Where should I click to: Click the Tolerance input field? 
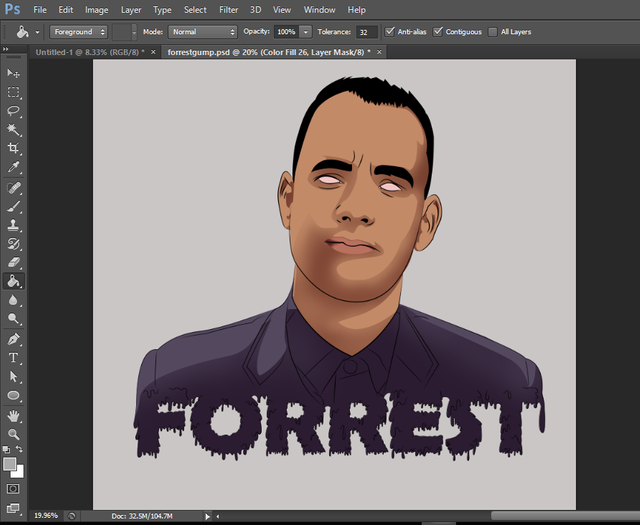366,32
